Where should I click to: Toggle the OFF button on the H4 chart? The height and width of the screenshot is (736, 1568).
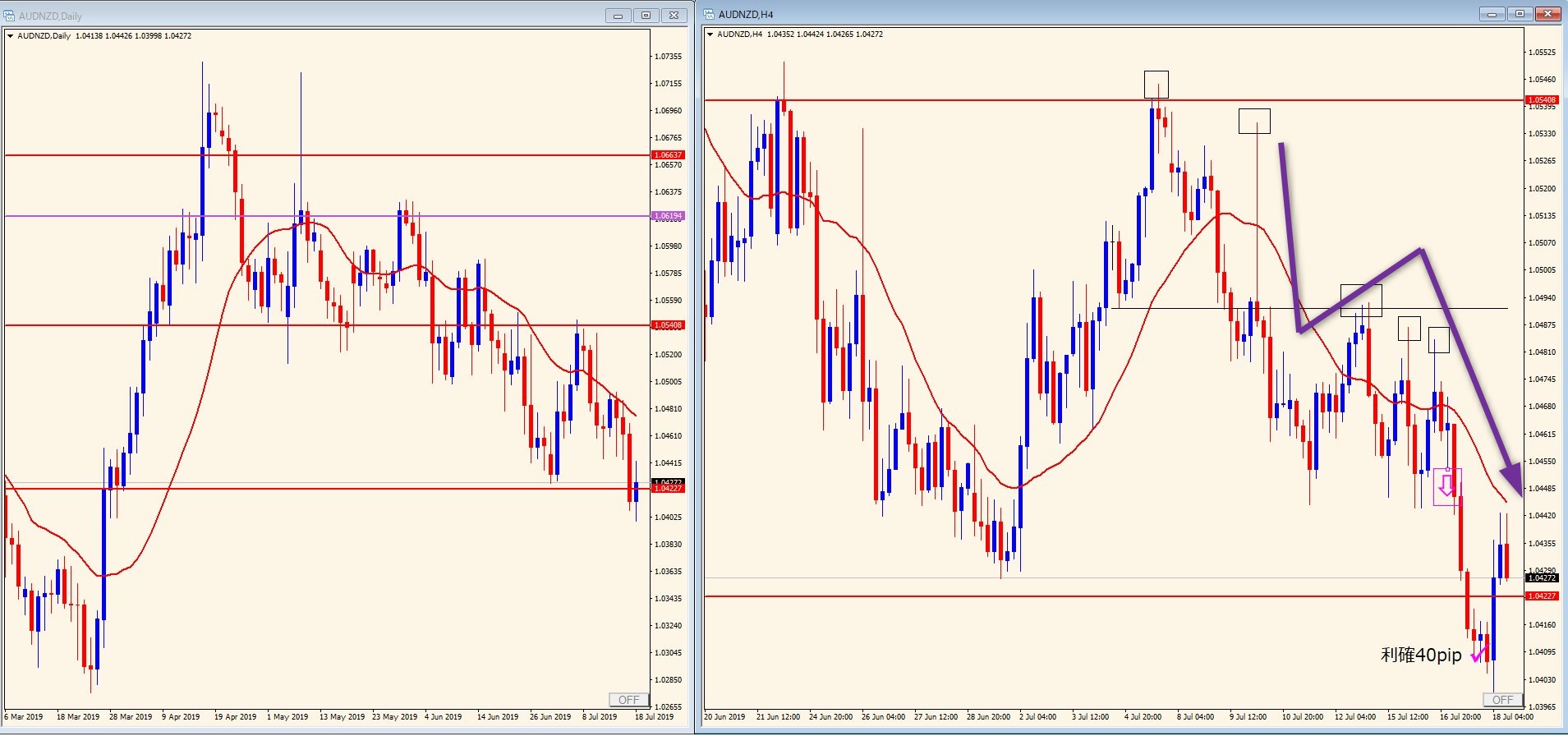point(1502,700)
